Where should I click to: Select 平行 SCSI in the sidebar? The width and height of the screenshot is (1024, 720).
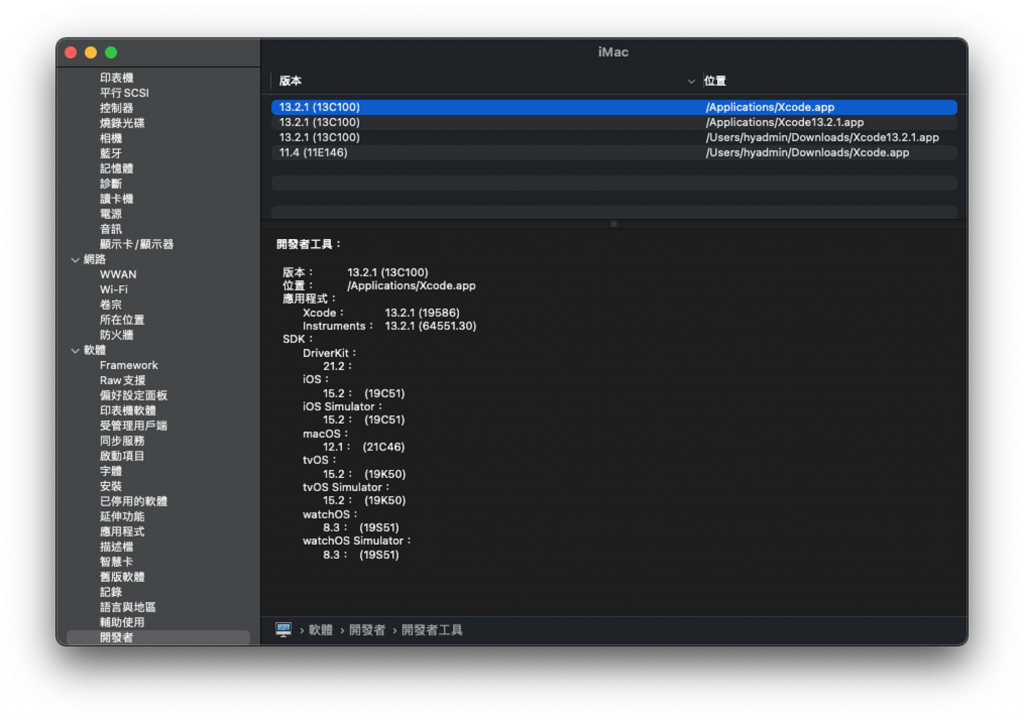(x=124, y=93)
